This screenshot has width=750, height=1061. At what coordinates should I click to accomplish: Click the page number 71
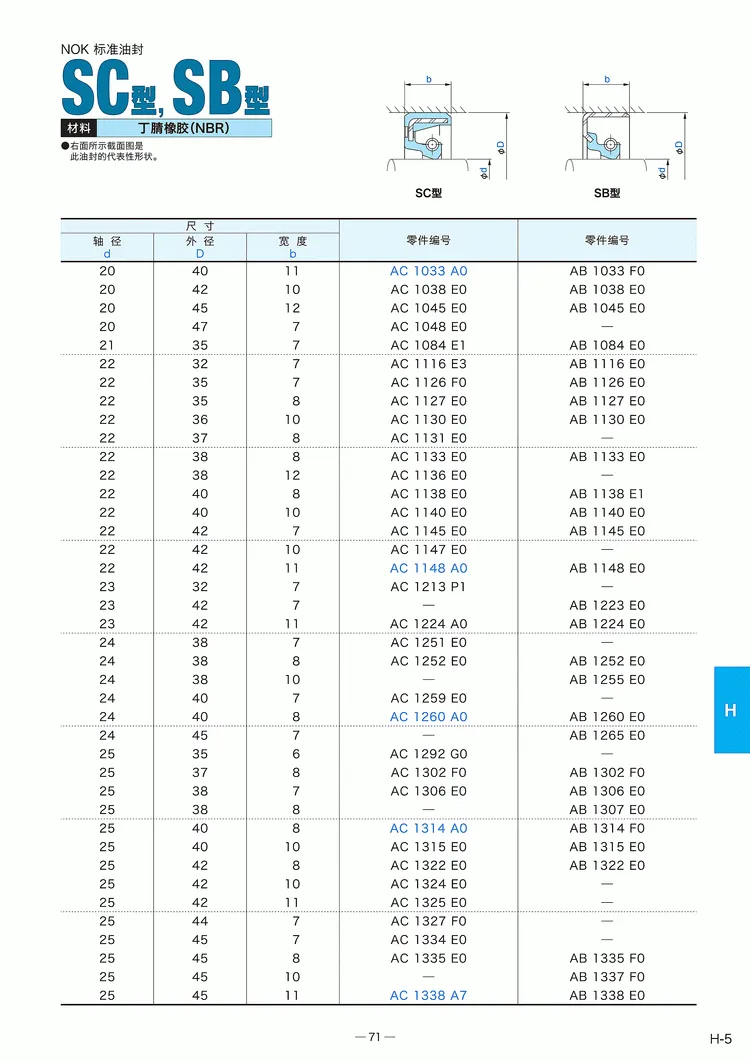(x=374, y=1037)
